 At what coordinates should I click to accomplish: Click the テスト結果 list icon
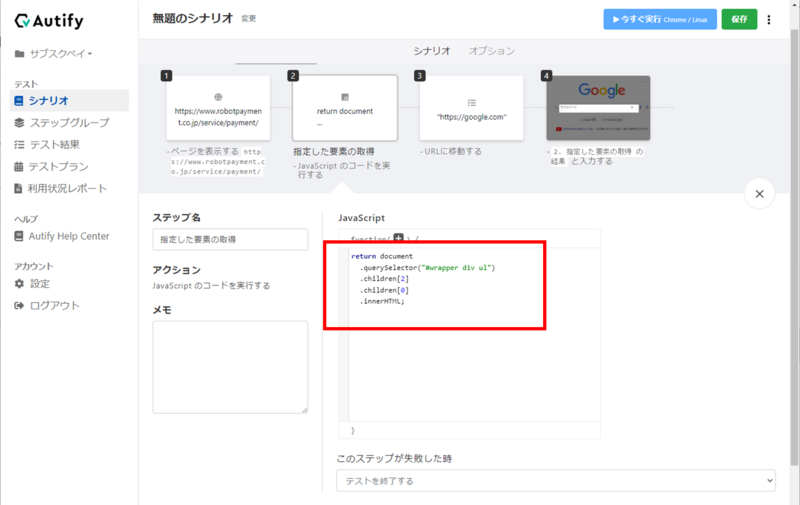(x=19, y=144)
